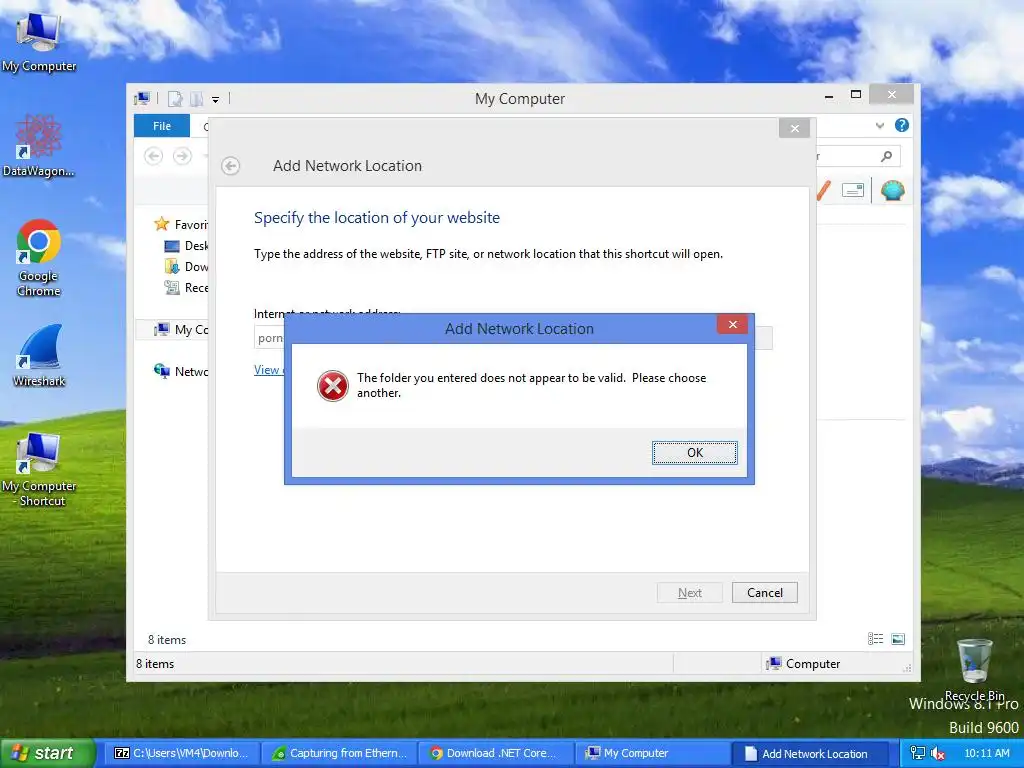
Task: Click the Google Chrome desktop icon
Action: coord(39,258)
